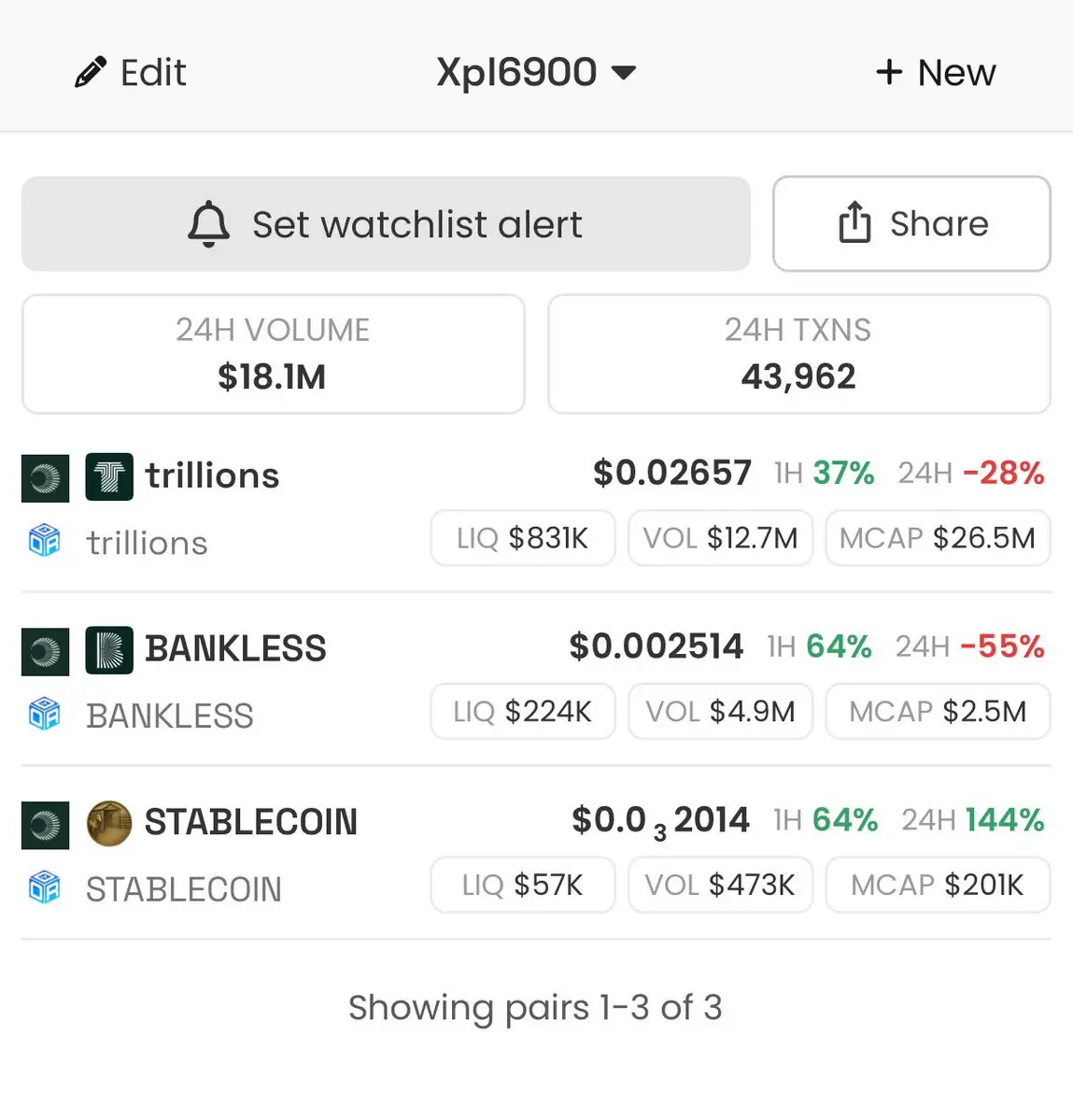Click the plus icon beside New
This screenshot has width=1073, height=1120.
pos(889,72)
